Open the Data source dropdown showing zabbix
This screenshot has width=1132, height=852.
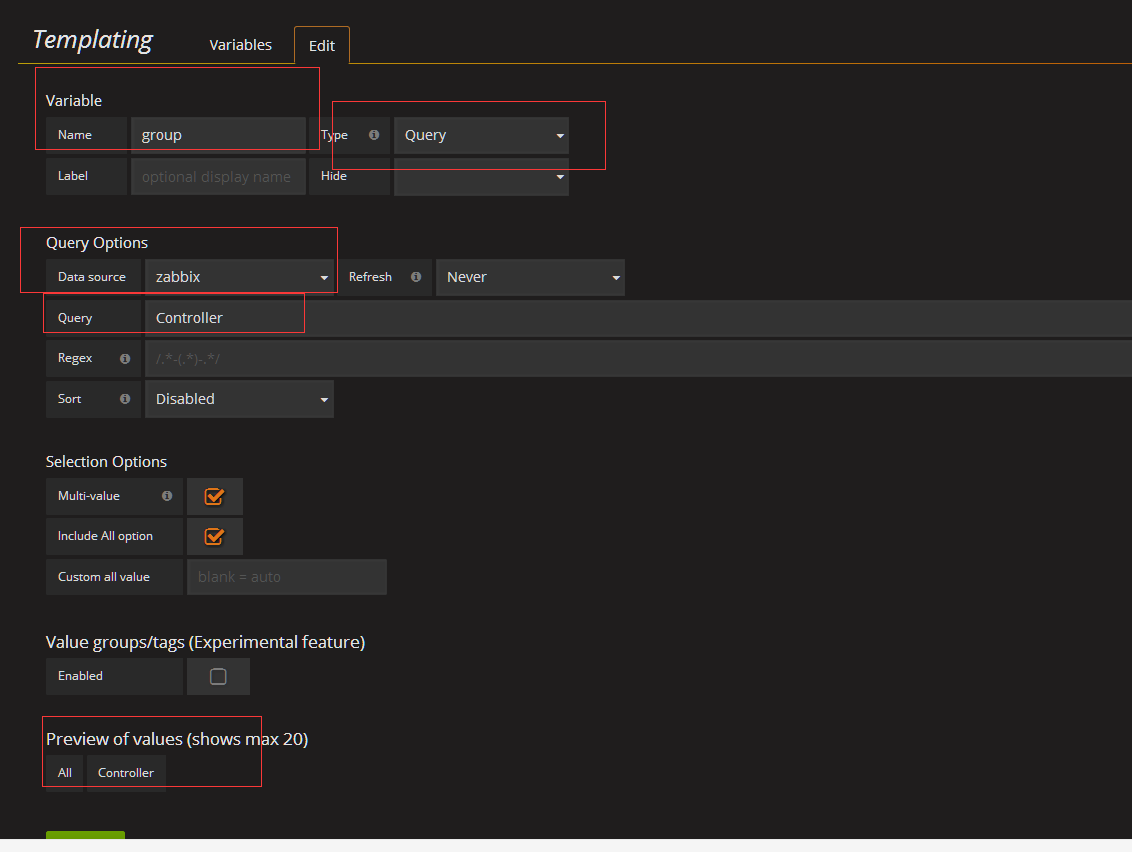point(239,277)
